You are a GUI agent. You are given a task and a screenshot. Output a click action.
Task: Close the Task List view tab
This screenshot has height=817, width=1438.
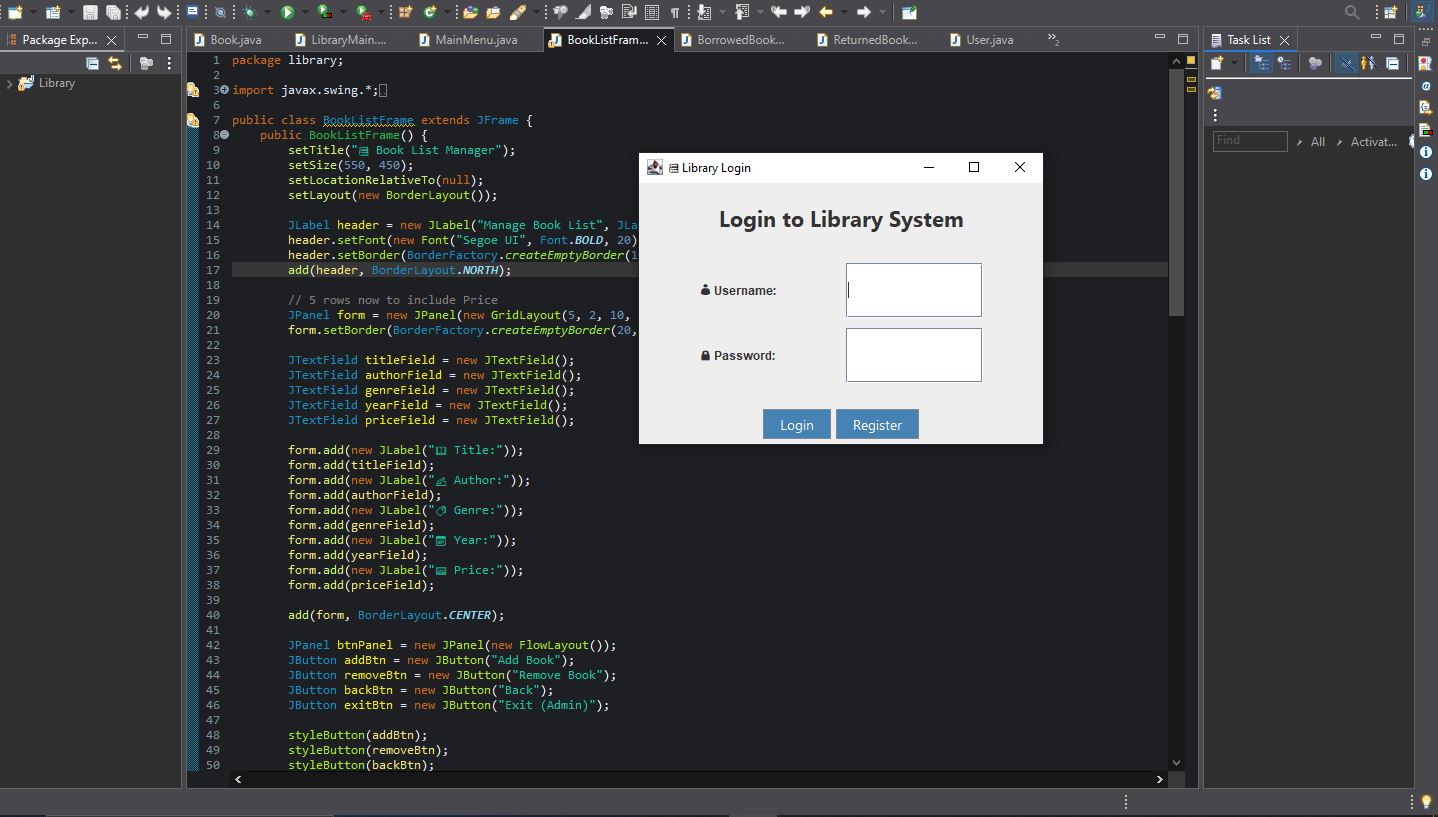click(x=1285, y=40)
